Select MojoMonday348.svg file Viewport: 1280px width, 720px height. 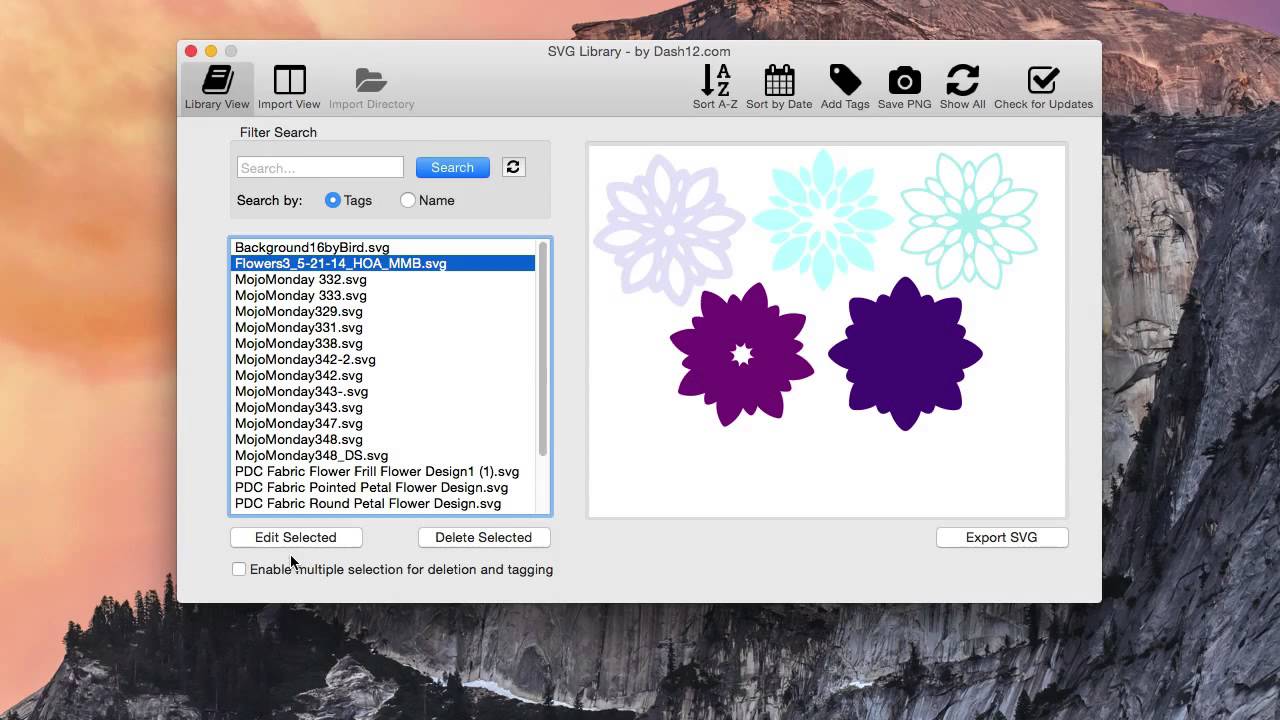(x=383, y=439)
